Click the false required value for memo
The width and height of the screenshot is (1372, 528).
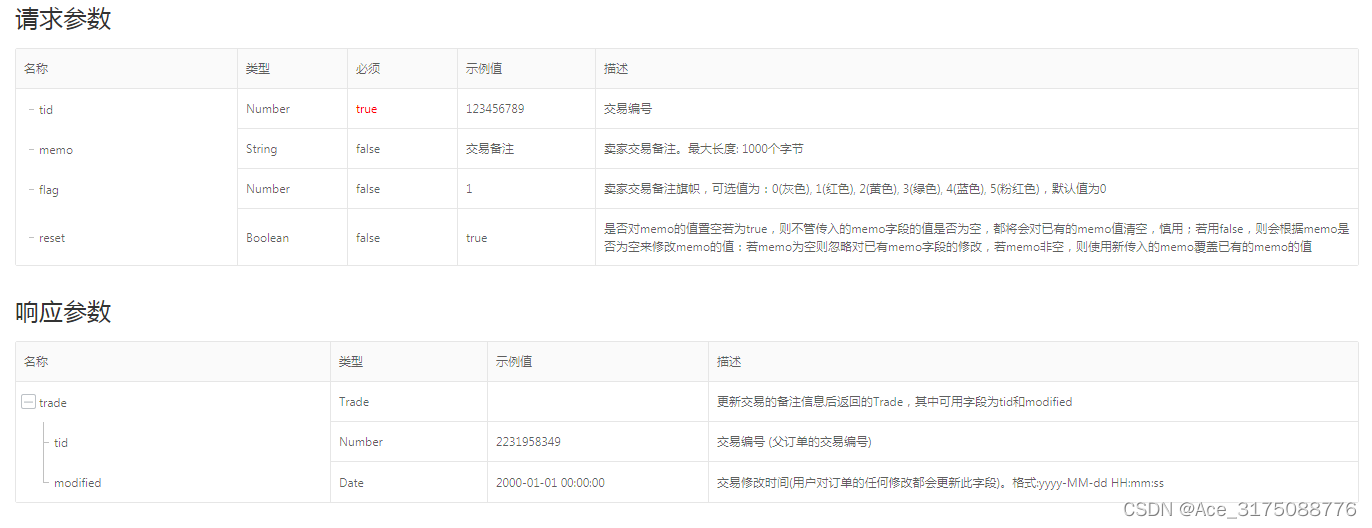click(x=368, y=149)
